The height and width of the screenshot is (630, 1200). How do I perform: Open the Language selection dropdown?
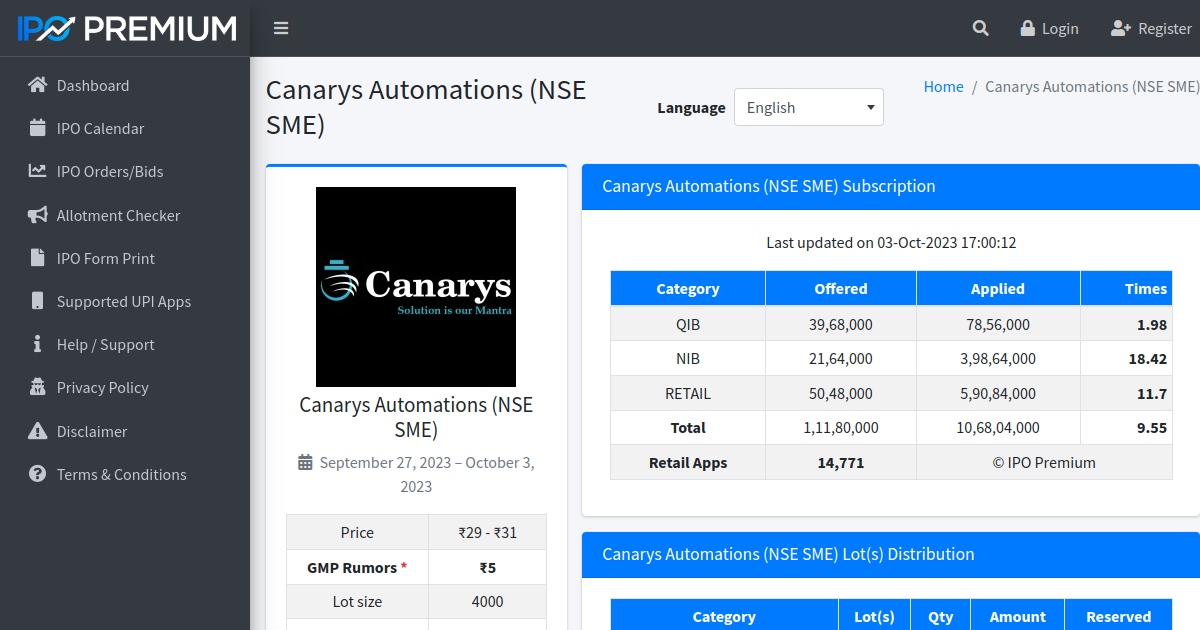808,107
